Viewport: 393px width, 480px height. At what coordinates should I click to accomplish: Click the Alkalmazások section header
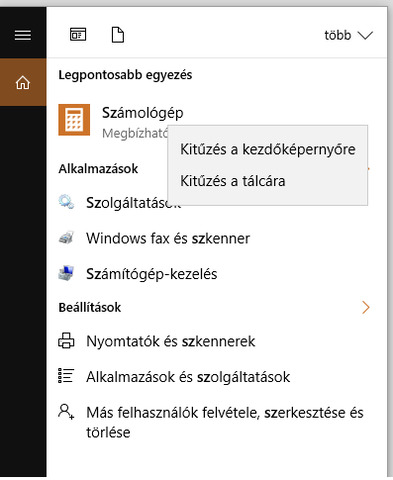[x=98, y=169]
